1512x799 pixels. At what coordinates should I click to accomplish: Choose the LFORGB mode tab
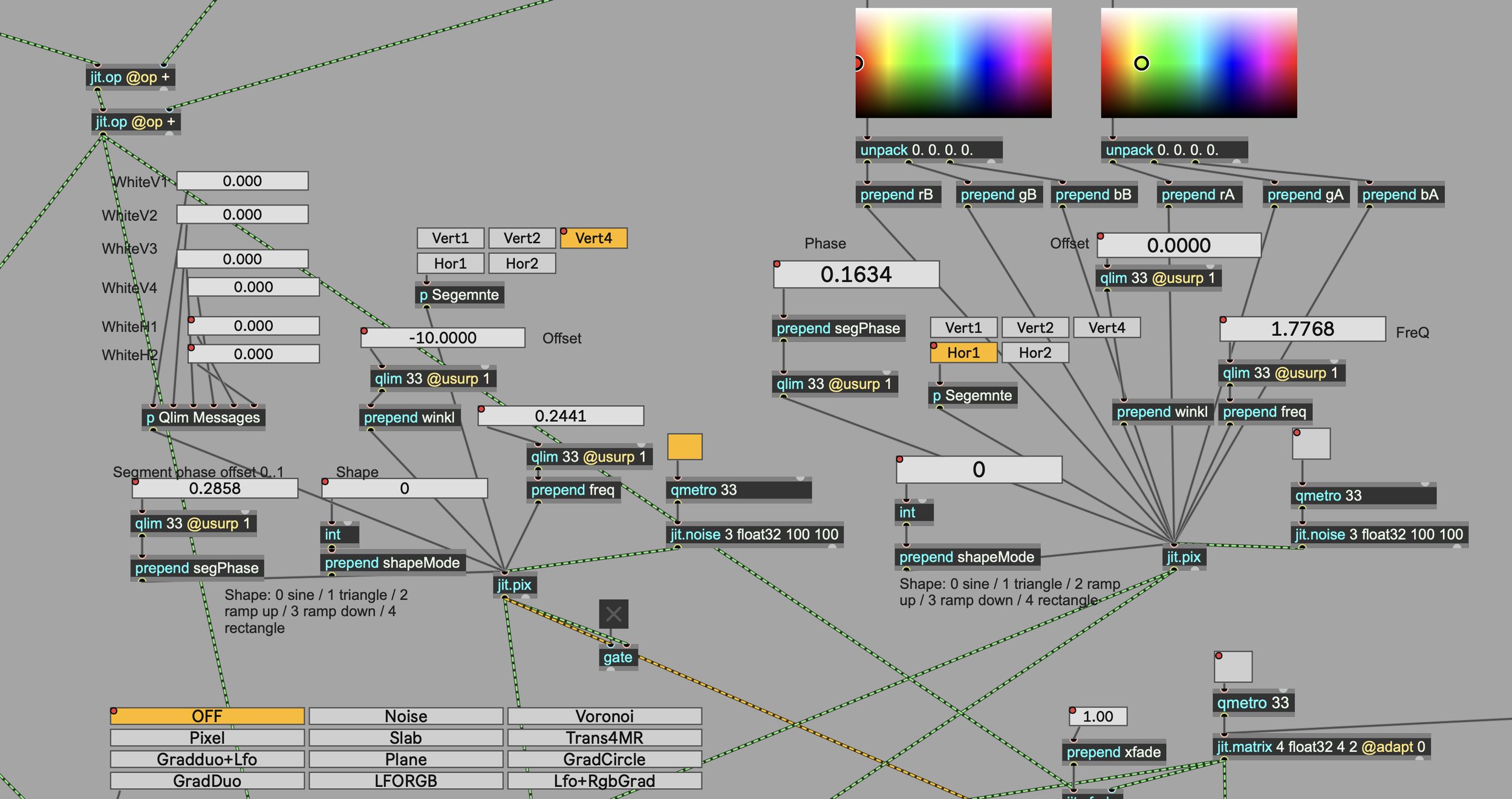pos(406,781)
